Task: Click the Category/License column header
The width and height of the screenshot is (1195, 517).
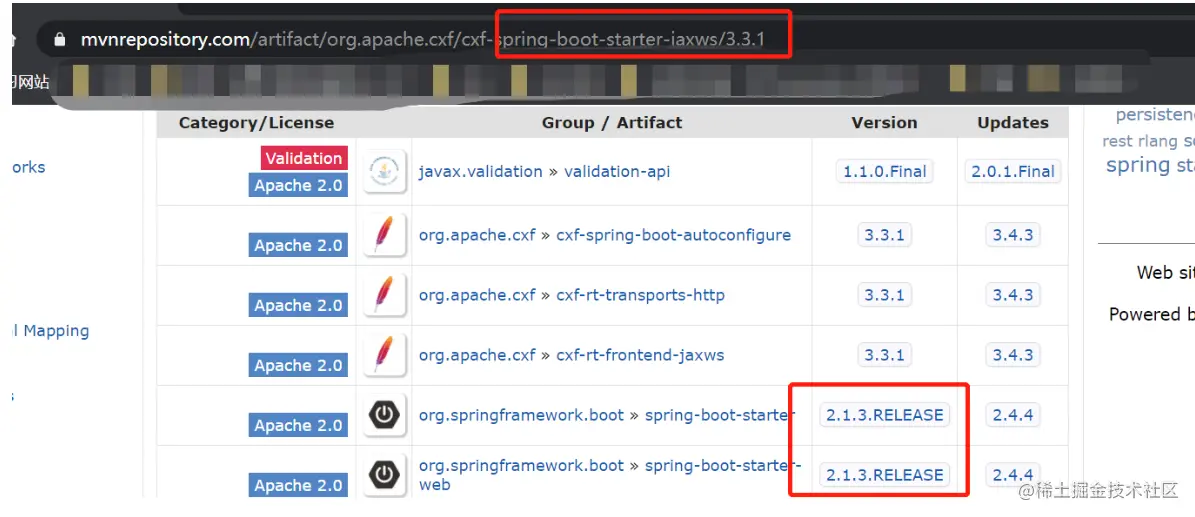Action: (x=256, y=123)
